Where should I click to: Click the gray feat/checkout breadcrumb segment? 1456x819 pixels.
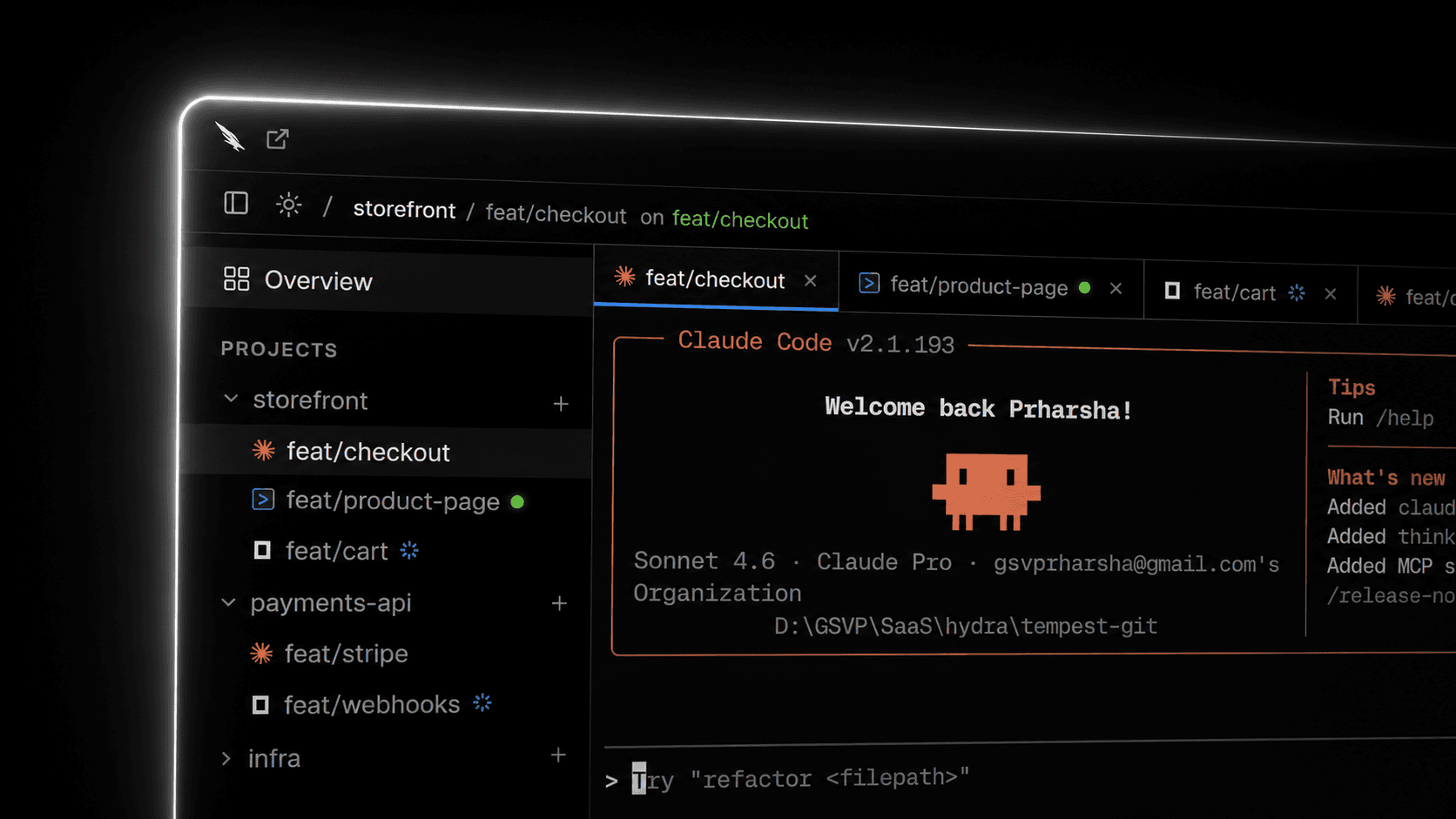[556, 214]
